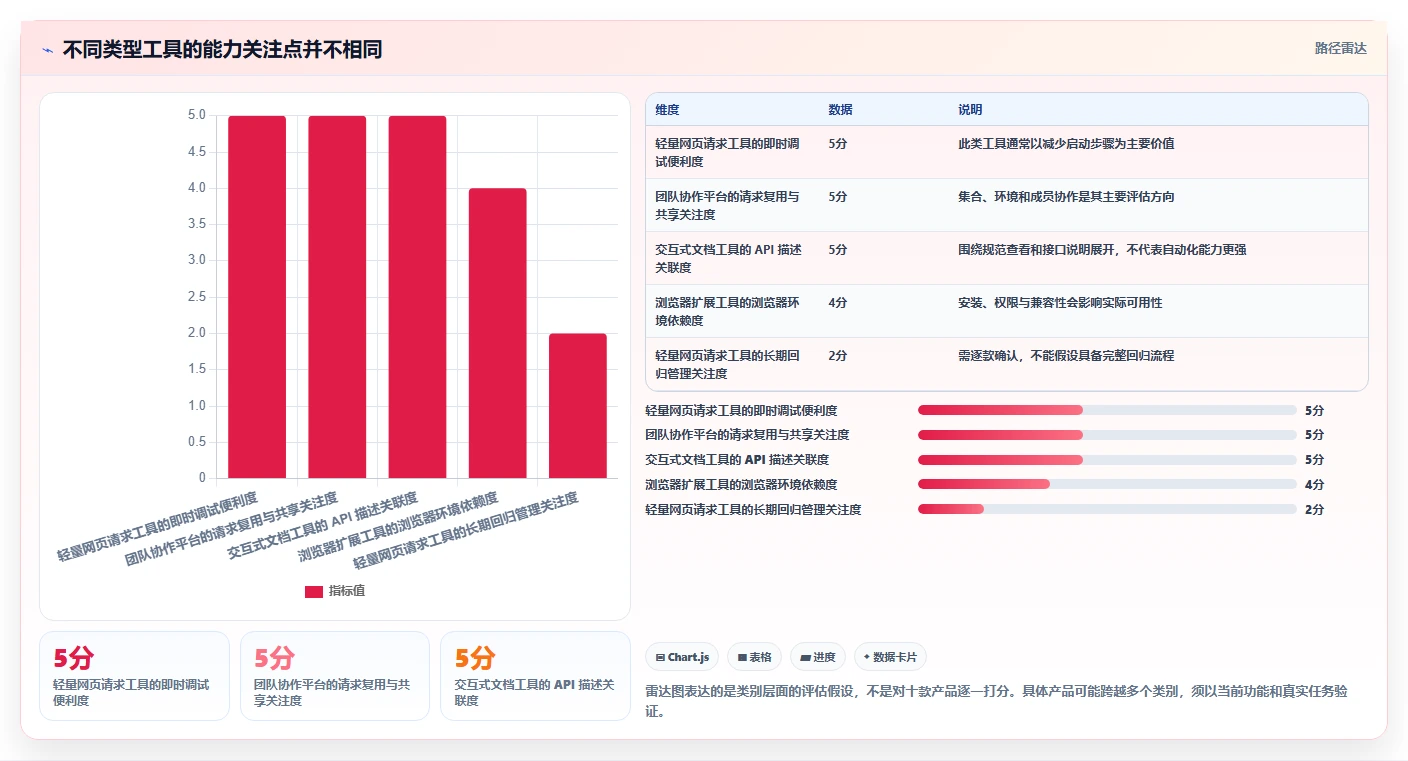Viewport: 1408px width, 761px height.
Task: Select the 数据卡片 tag chip
Action: click(x=890, y=657)
